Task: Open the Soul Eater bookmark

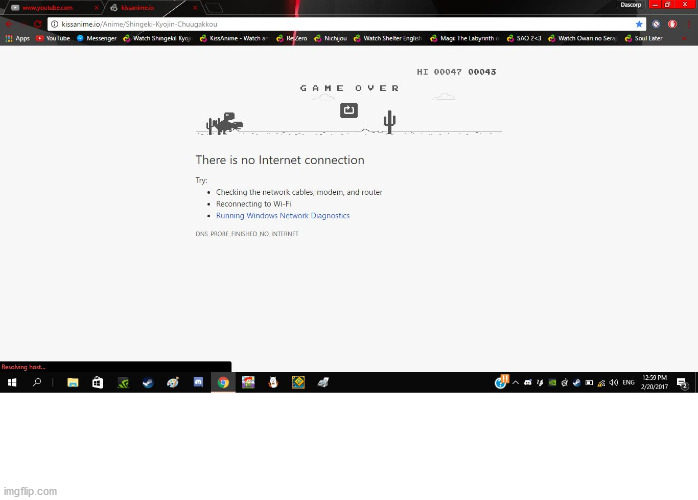Action: 644,38
